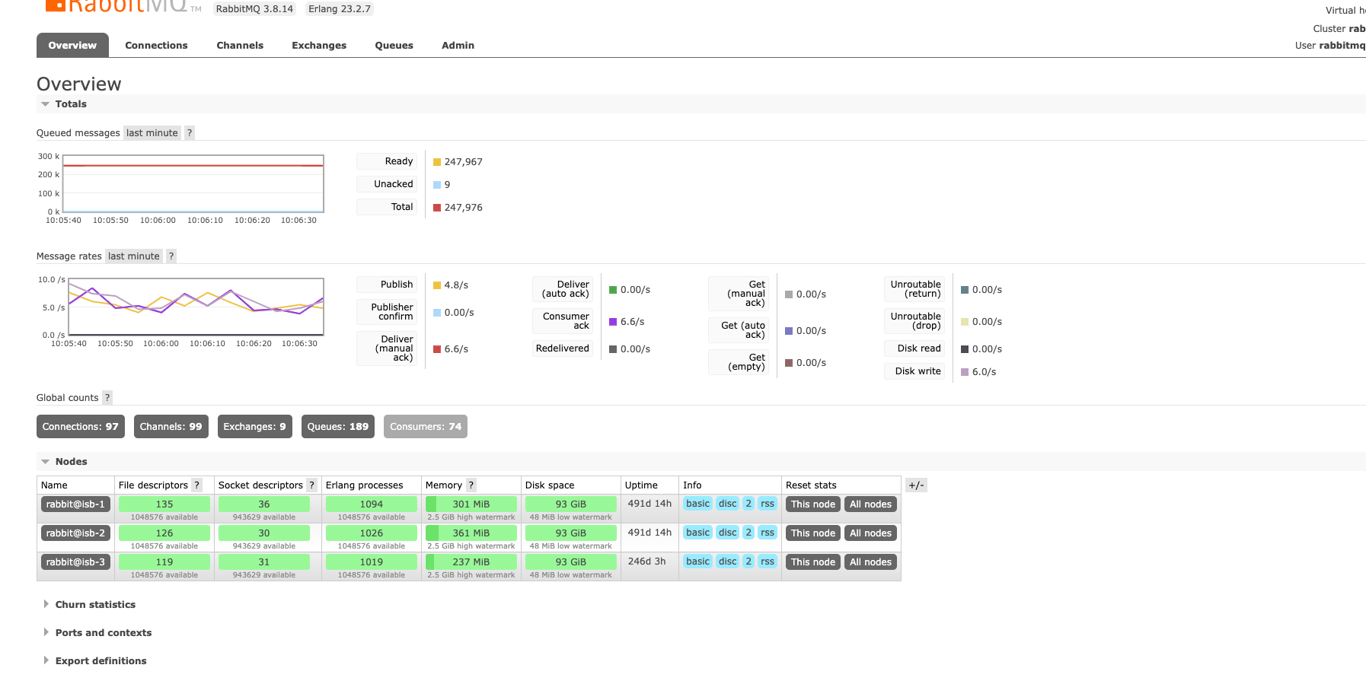Click the 'rss' badge for rabbit@isb-3
Screen dimensions: 1366x684
pyautogui.click(x=767, y=562)
